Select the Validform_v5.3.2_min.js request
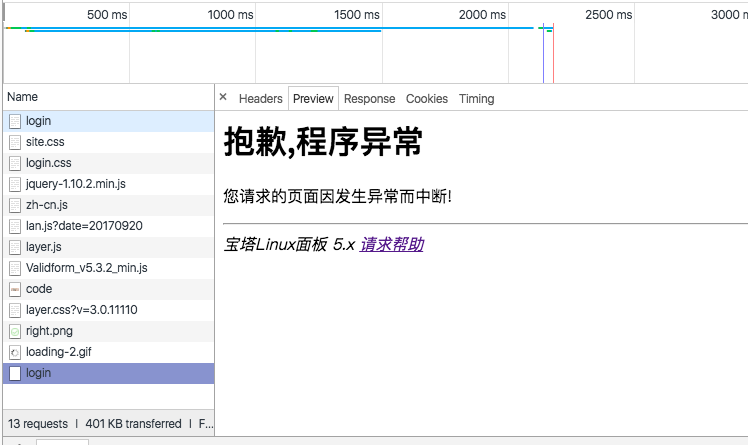Viewport: 748px width, 445px height. [x=109, y=268]
